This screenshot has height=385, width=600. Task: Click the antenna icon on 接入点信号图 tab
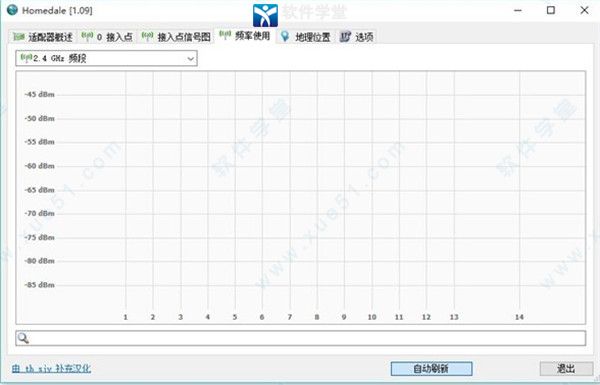pos(147,36)
